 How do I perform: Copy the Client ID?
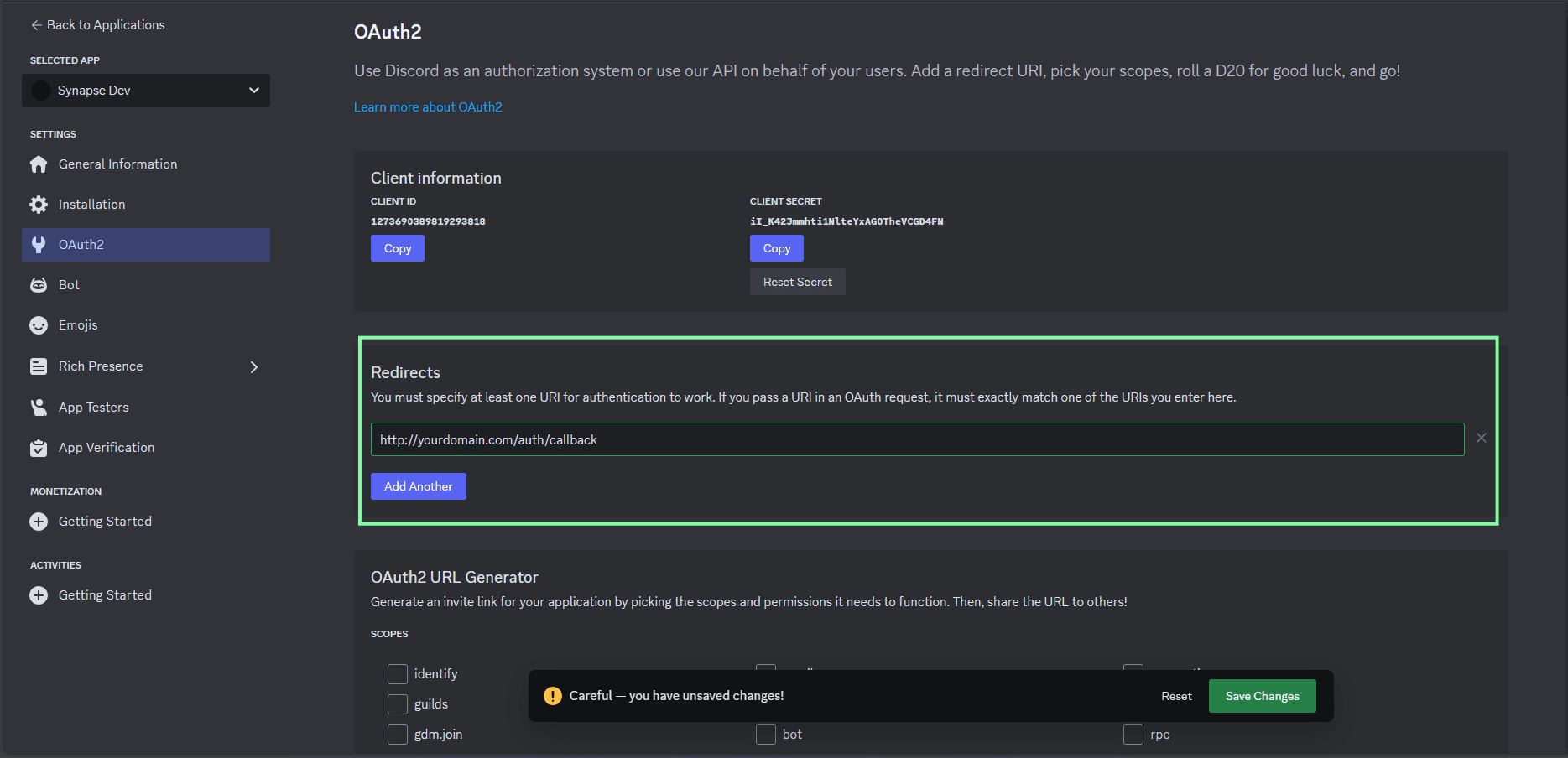(x=398, y=248)
